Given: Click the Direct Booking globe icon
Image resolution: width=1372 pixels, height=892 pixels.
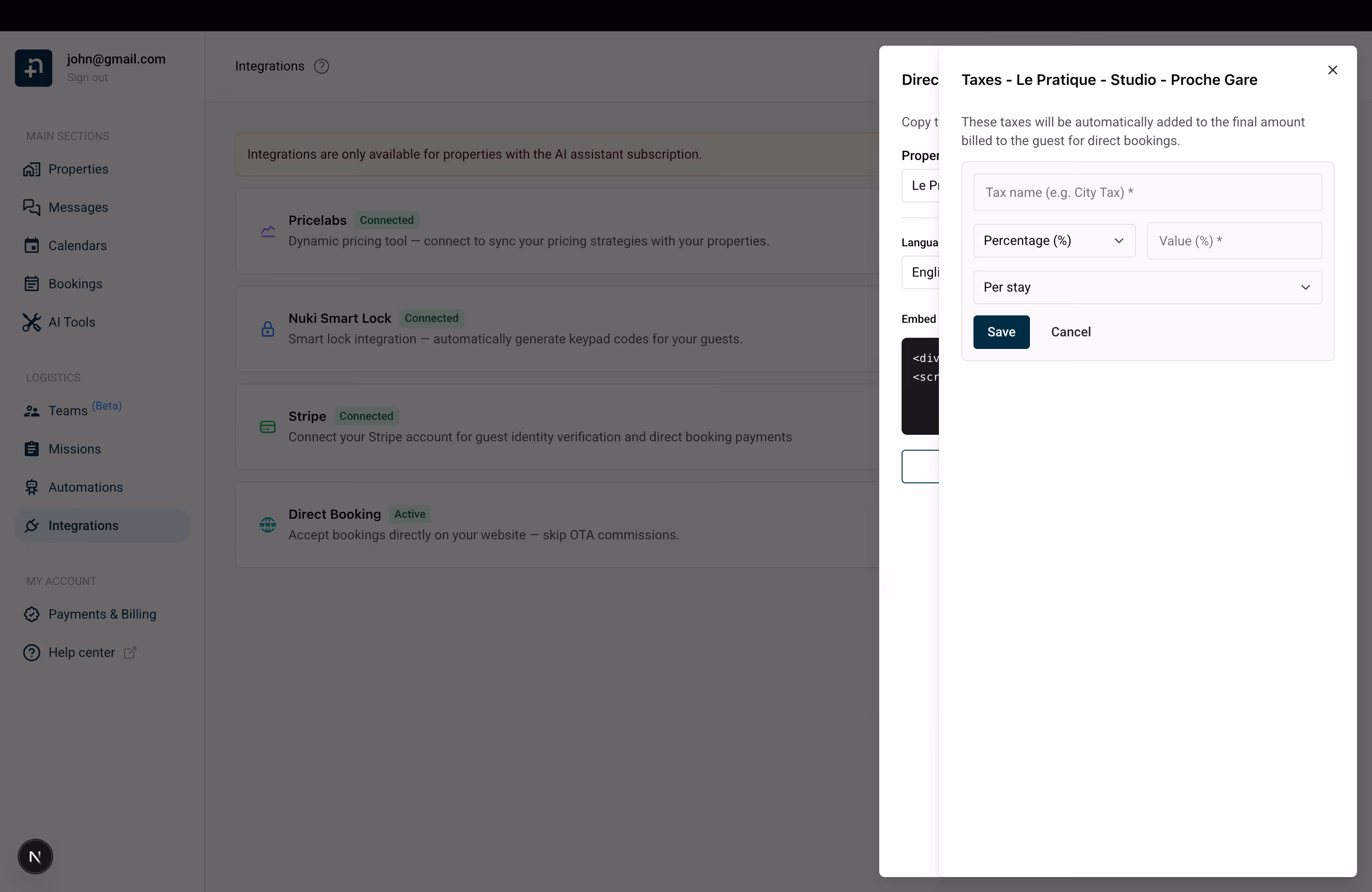Looking at the screenshot, I should tap(267, 524).
